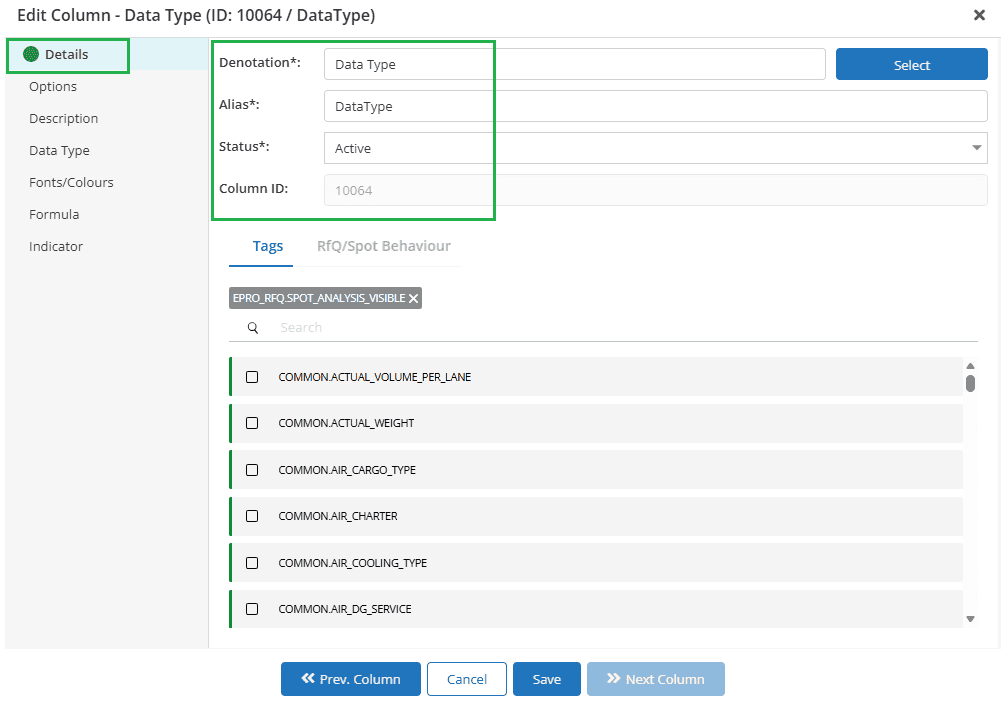Open the Status dropdown arrow

pos(976,148)
